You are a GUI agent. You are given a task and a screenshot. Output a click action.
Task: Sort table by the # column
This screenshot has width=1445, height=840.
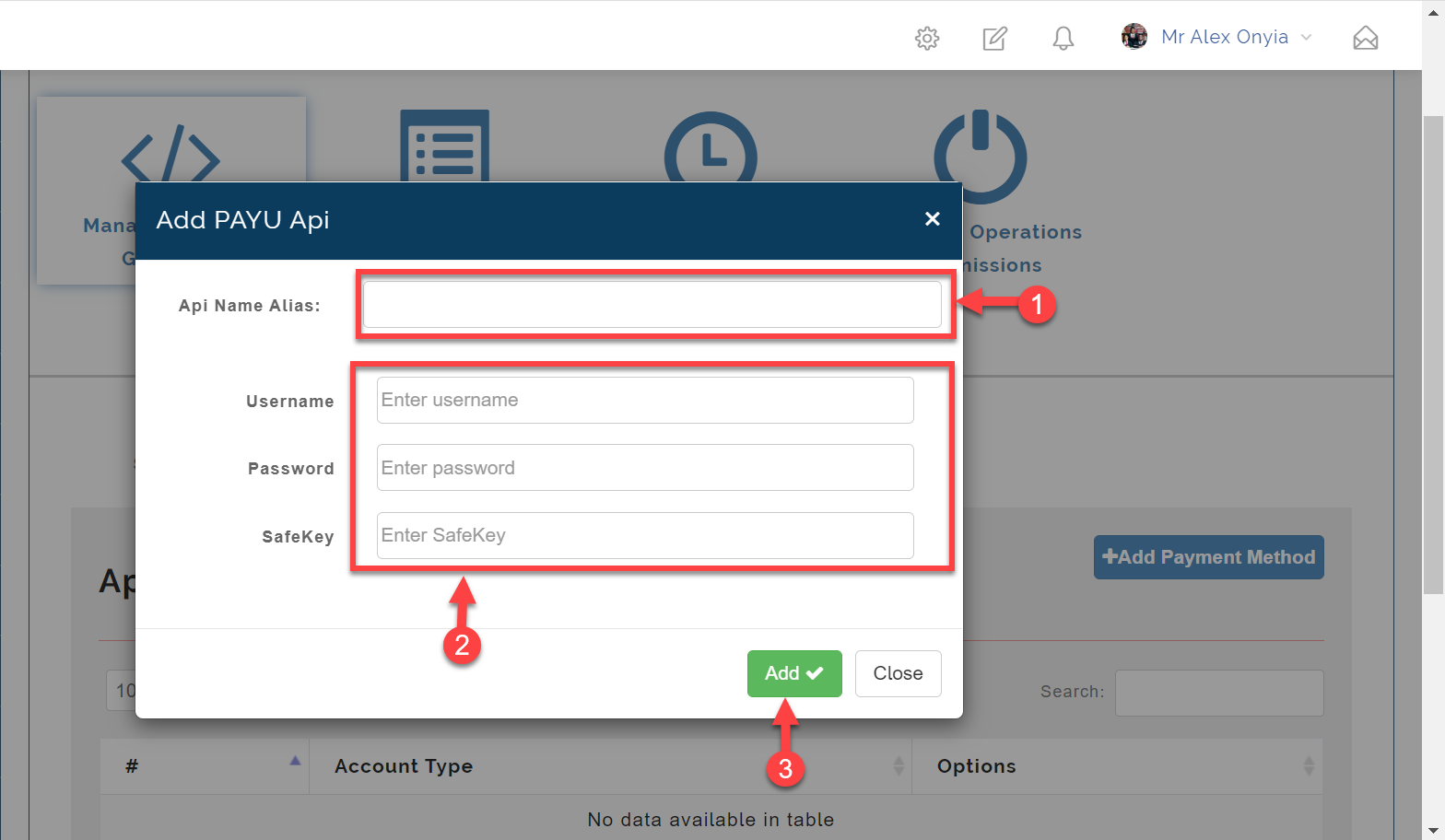pyautogui.click(x=205, y=766)
